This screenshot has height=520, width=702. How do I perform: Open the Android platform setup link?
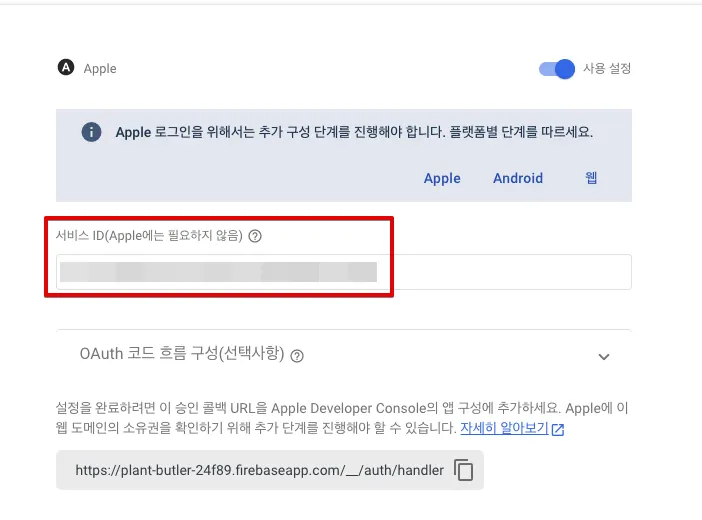(x=518, y=178)
